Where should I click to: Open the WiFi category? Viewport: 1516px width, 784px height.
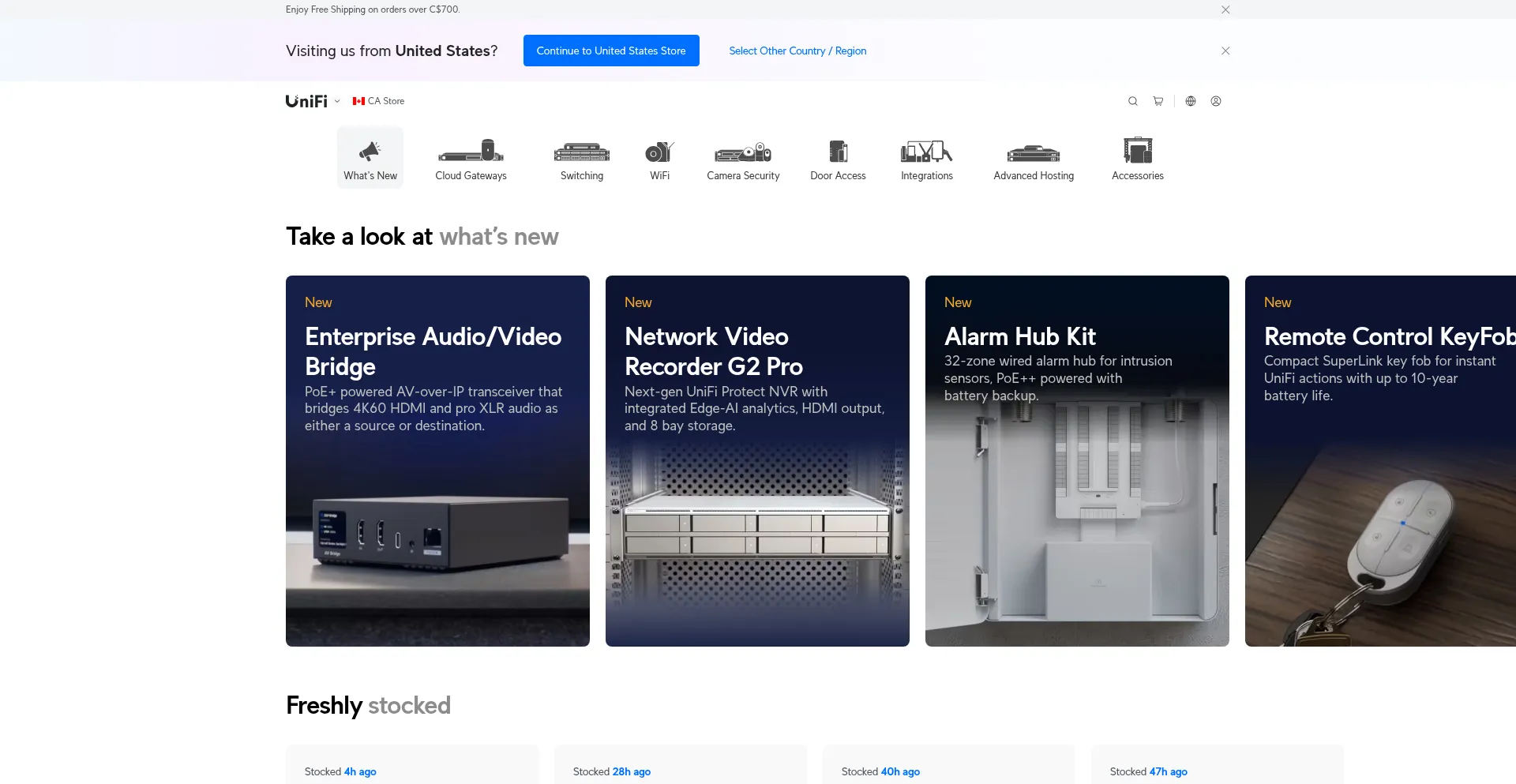(x=660, y=157)
